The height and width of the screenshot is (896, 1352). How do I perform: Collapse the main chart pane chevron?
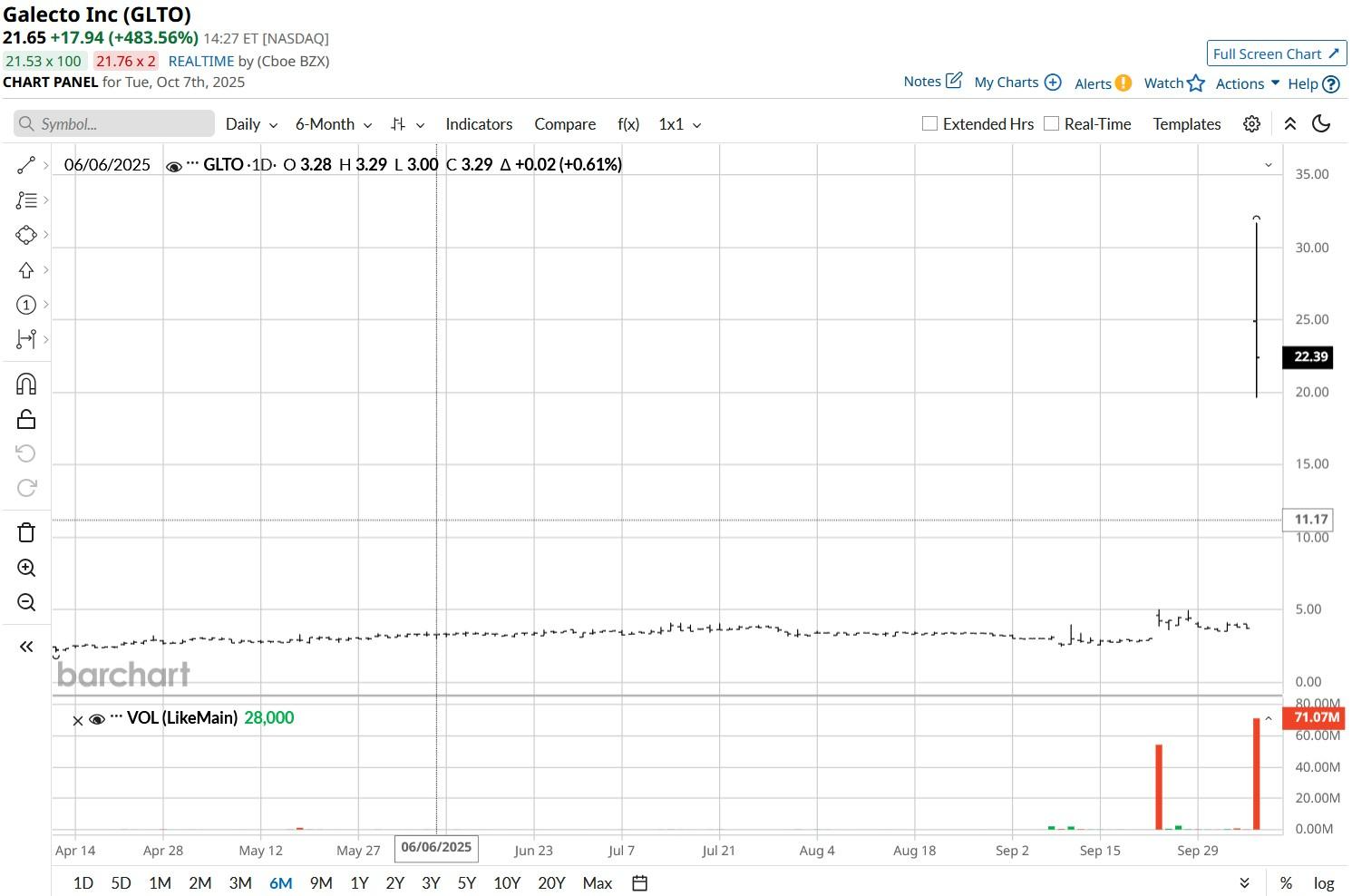pos(1268,165)
